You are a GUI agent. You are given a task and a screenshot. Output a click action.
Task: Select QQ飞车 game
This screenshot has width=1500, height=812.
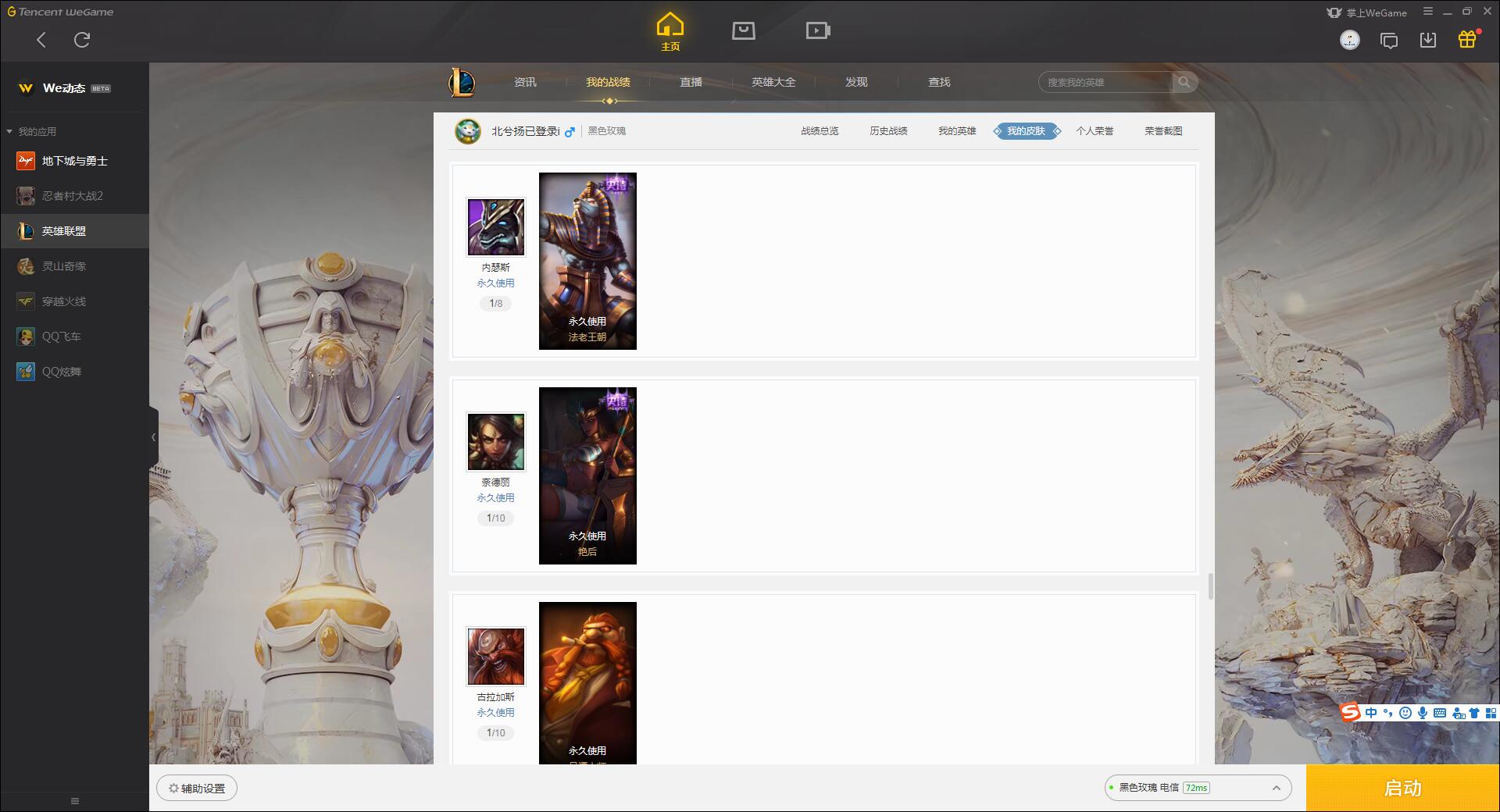tap(74, 337)
